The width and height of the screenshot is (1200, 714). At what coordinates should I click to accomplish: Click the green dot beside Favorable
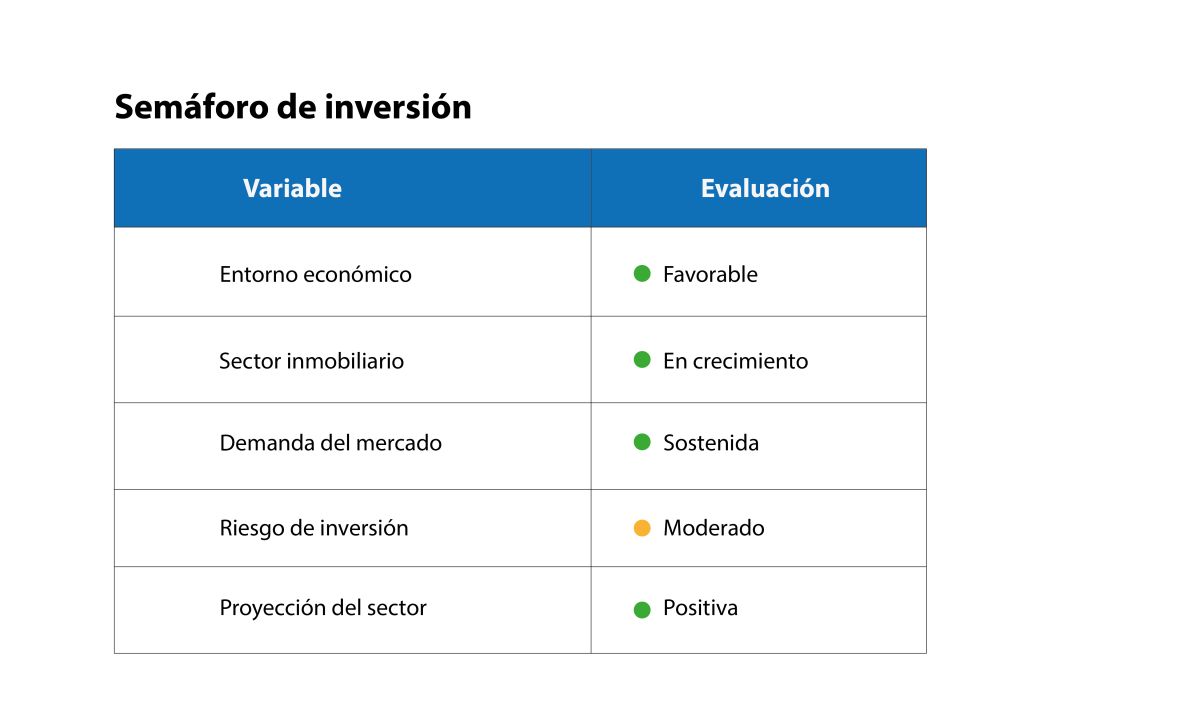coord(642,273)
